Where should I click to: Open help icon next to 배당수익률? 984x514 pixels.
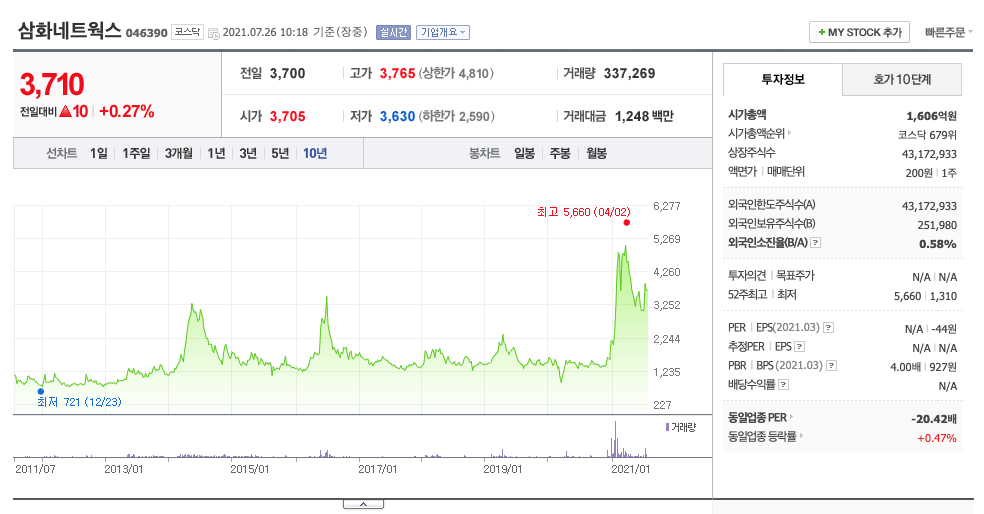point(784,385)
